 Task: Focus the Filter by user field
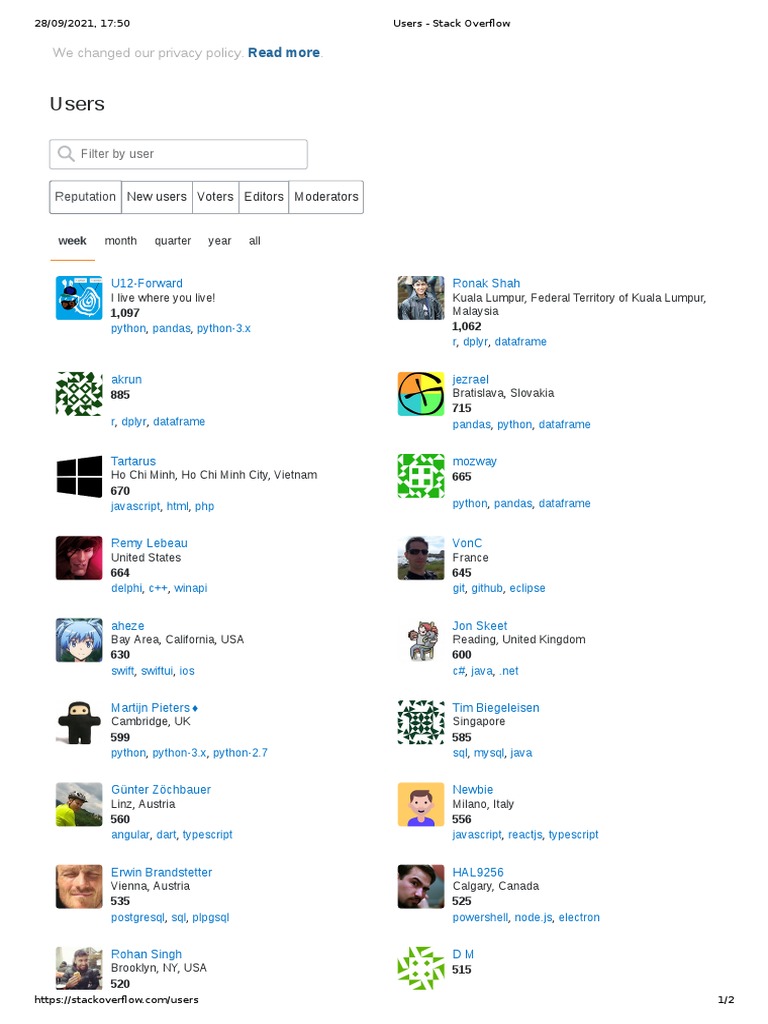[x=178, y=154]
